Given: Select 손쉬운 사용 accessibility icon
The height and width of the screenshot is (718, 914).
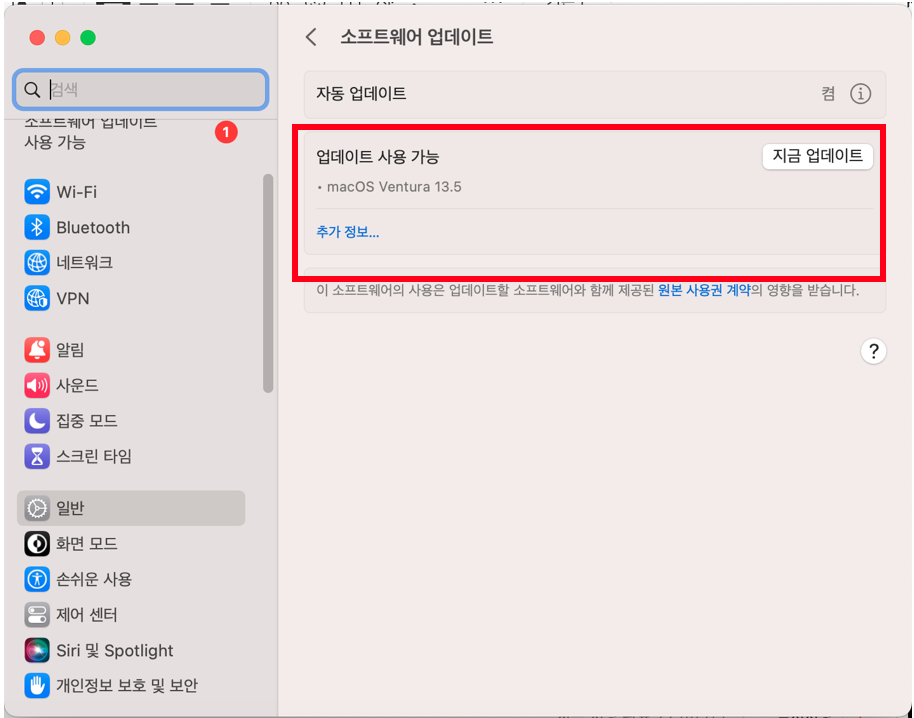Looking at the screenshot, I should click(x=37, y=579).
